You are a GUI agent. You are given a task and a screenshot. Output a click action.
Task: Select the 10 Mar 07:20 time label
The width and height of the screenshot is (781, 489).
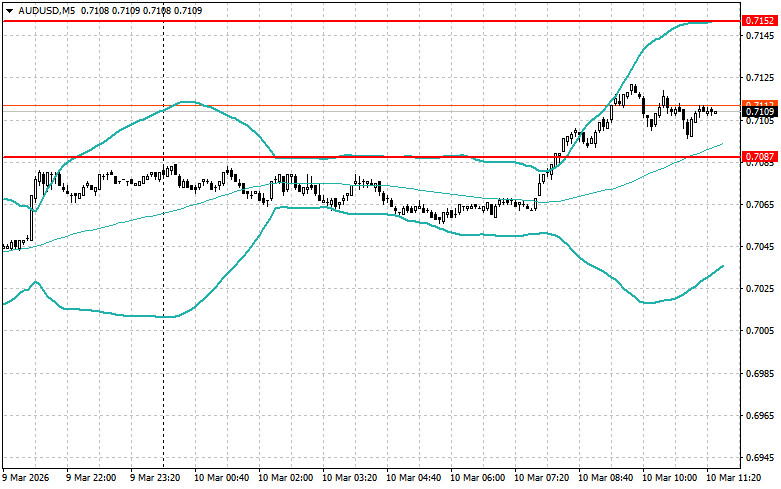pos(541,478)
